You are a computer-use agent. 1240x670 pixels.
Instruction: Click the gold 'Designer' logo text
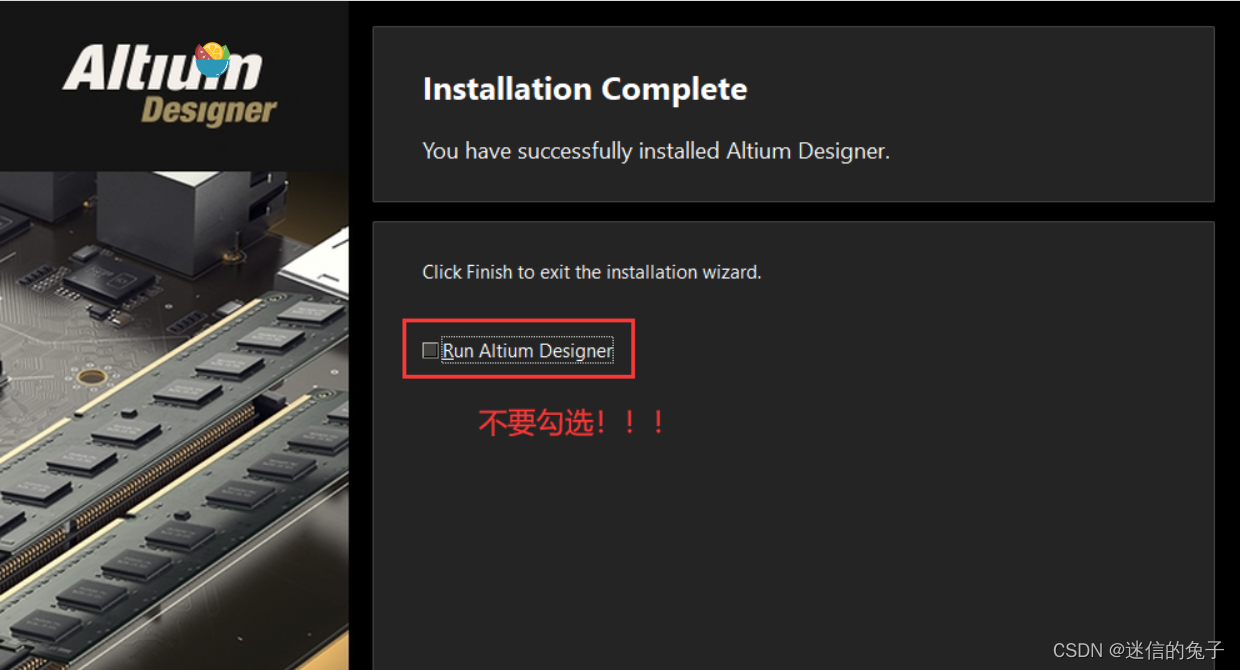pos(209,110)
